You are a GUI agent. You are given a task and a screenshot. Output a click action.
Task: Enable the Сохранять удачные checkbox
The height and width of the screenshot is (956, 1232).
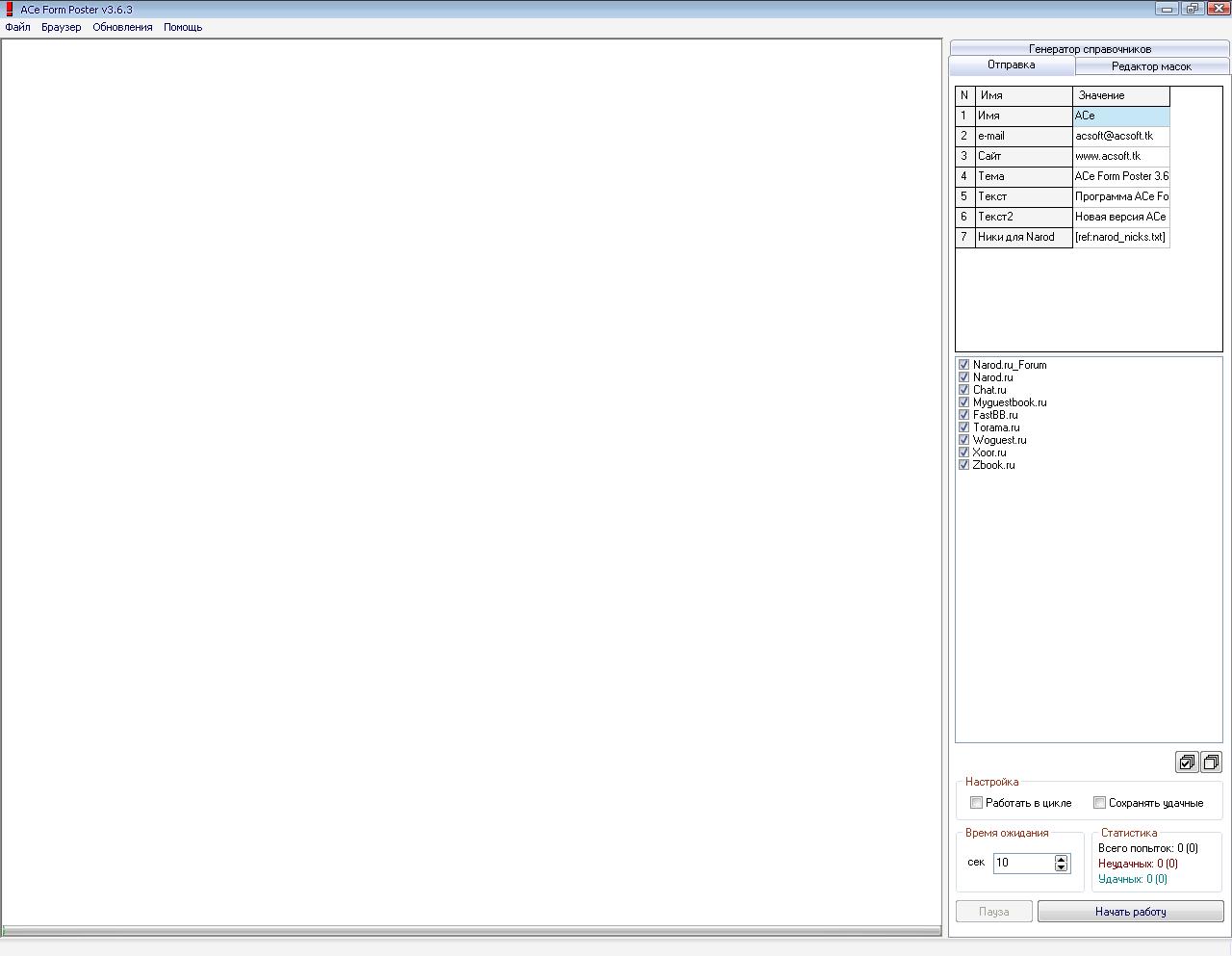click(1099, 803)
